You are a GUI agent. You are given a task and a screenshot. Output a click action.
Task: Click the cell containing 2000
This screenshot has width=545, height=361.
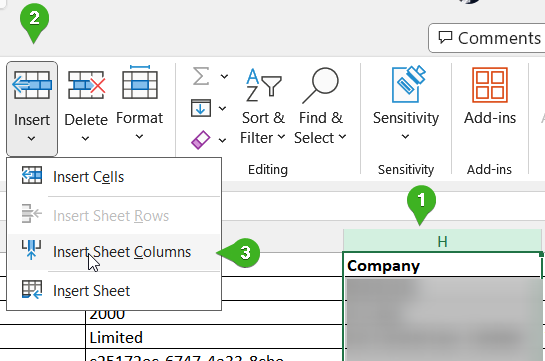tap(214, 314)
